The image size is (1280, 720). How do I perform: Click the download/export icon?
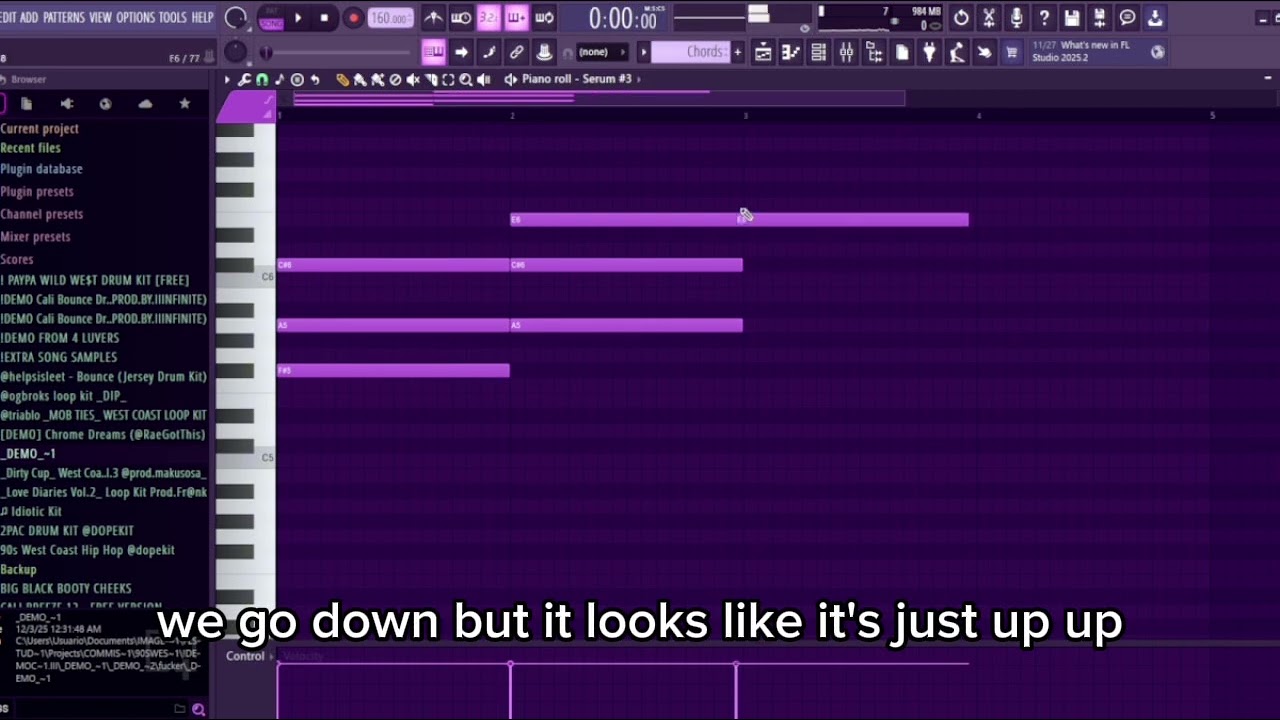(x=1155, y=18)
